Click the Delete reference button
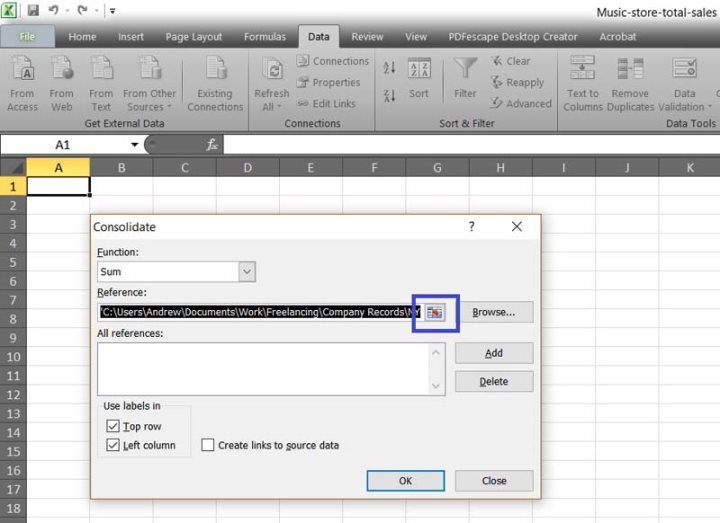This screenshot has height=523, width=720. 494,382
